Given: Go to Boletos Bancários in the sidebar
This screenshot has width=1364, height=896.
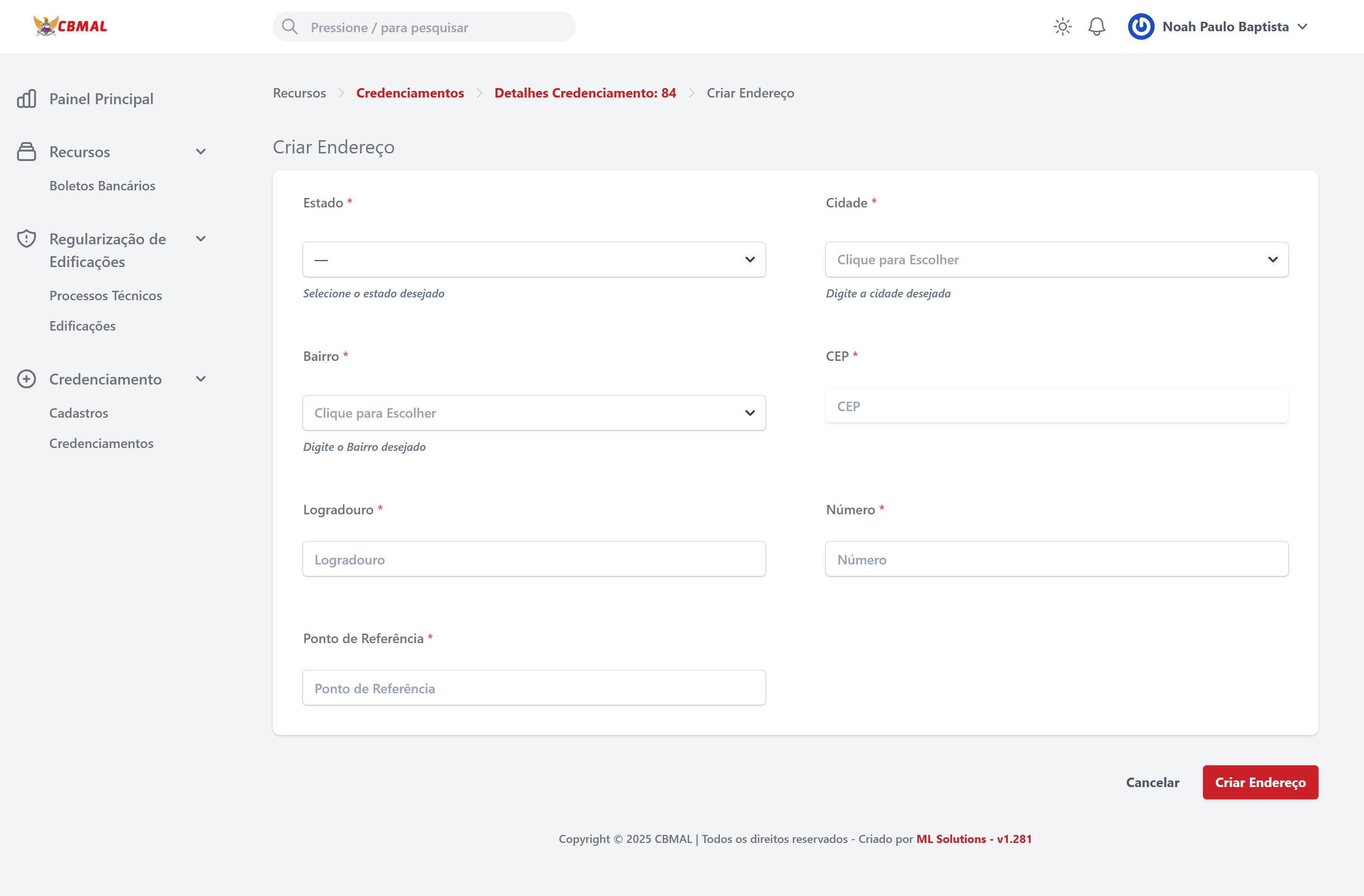Looking at the screenshot, I should point(102,186).
